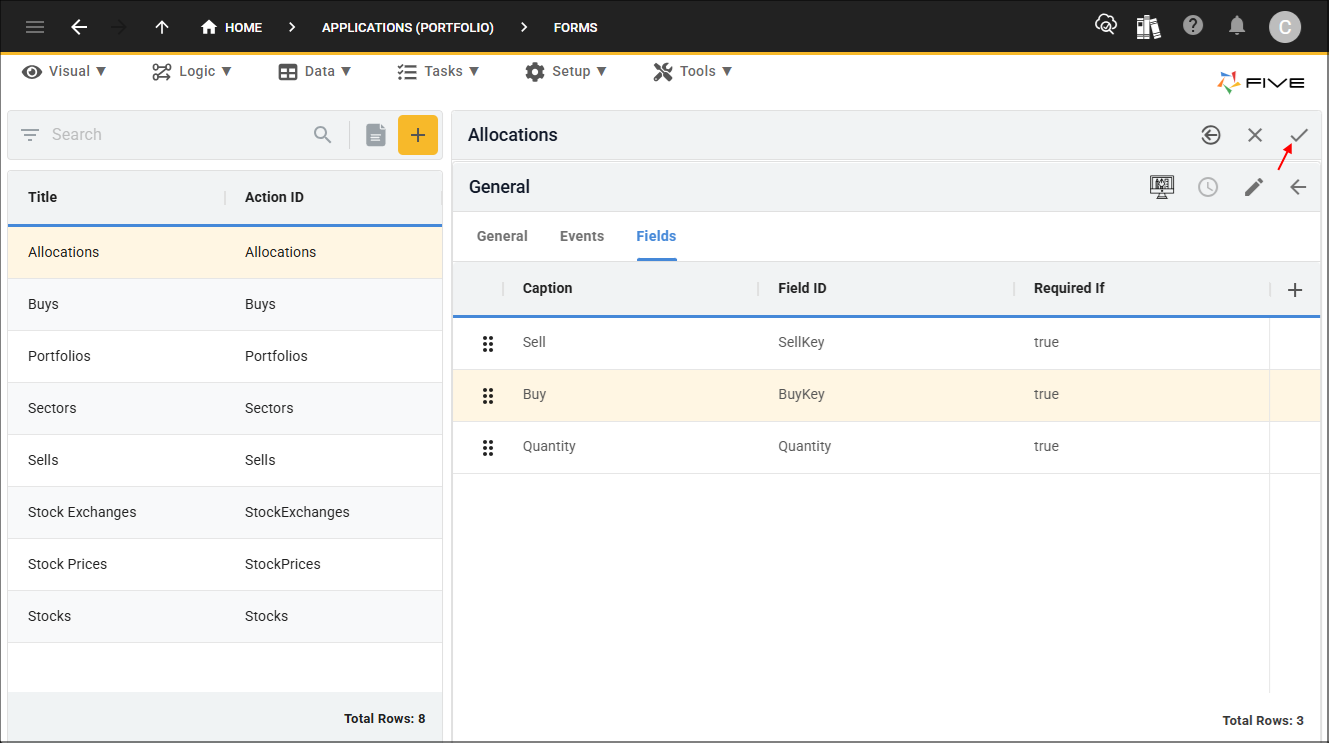This screenshot has height=743, width=1329.
Task: Click the history clock icon
Action: 1208,187
